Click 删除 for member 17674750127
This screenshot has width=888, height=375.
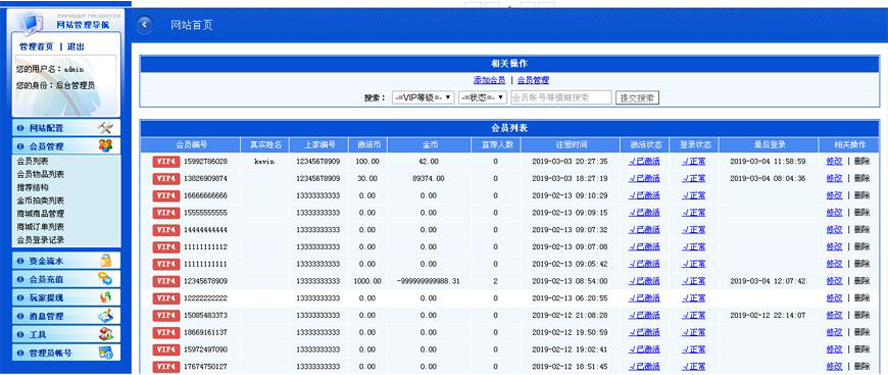coord(862,367)
